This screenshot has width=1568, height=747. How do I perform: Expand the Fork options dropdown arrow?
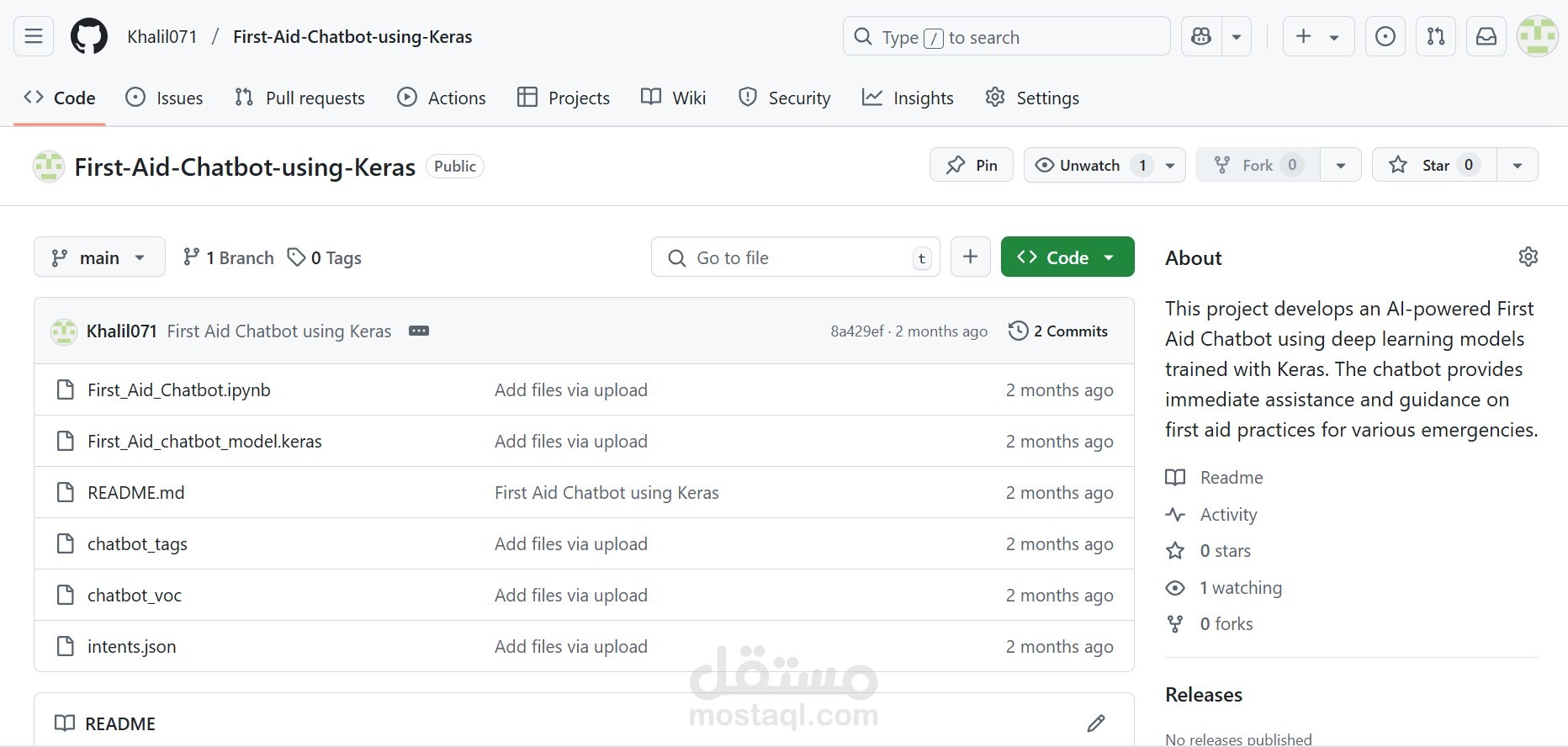tap(1341, 165)
